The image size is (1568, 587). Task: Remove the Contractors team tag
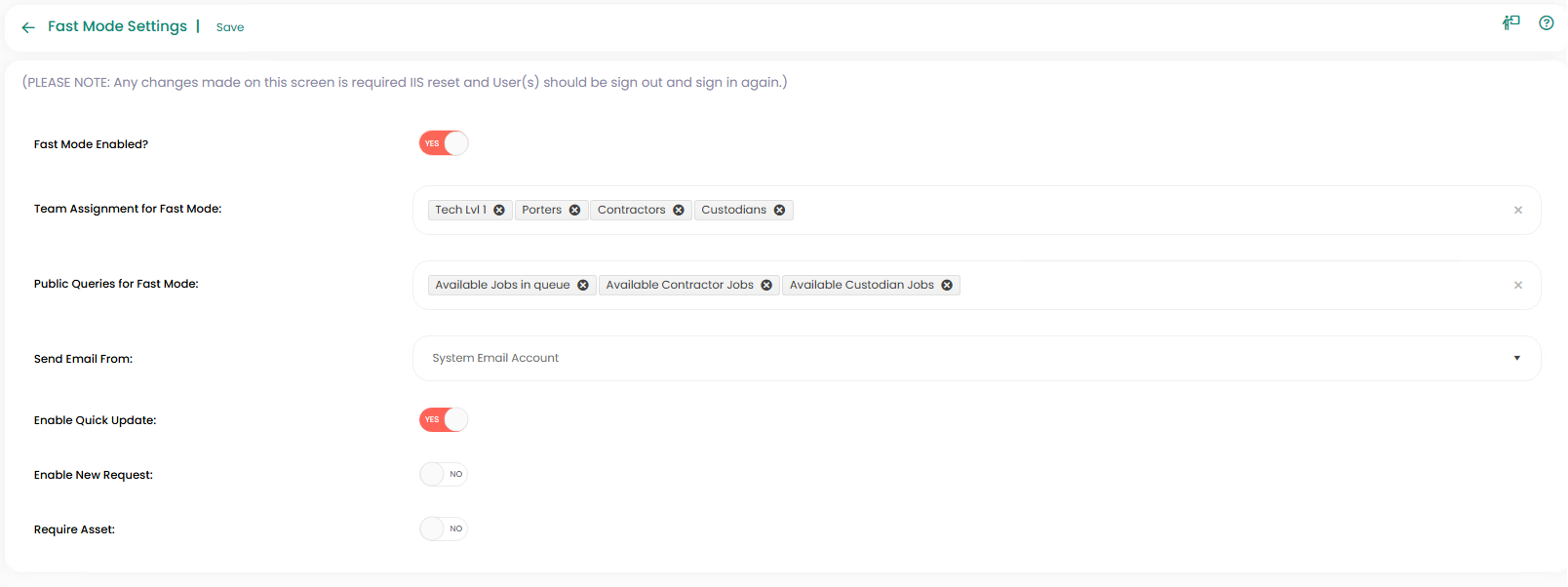pyautogui.click(x=679, y=211)
